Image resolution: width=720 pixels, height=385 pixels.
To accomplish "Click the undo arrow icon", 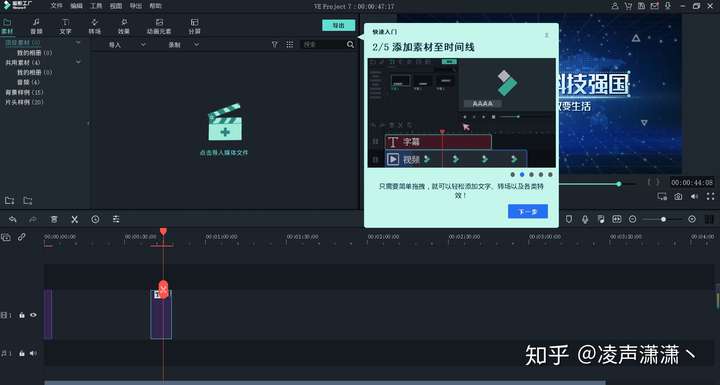I will (x=13, y=220).
